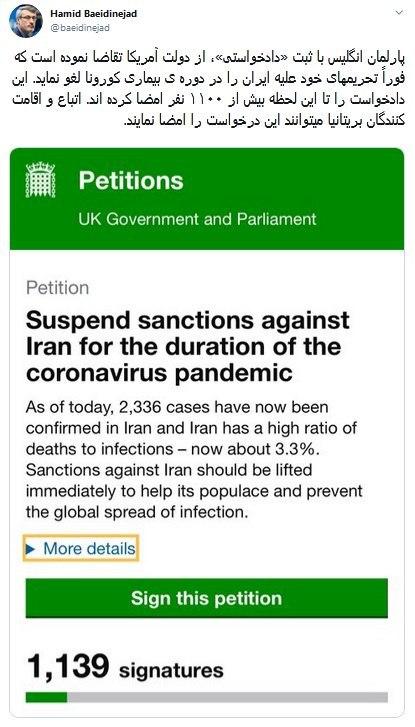
Task: Open the @baeidinejad handle link
Action: pos(80,28)
